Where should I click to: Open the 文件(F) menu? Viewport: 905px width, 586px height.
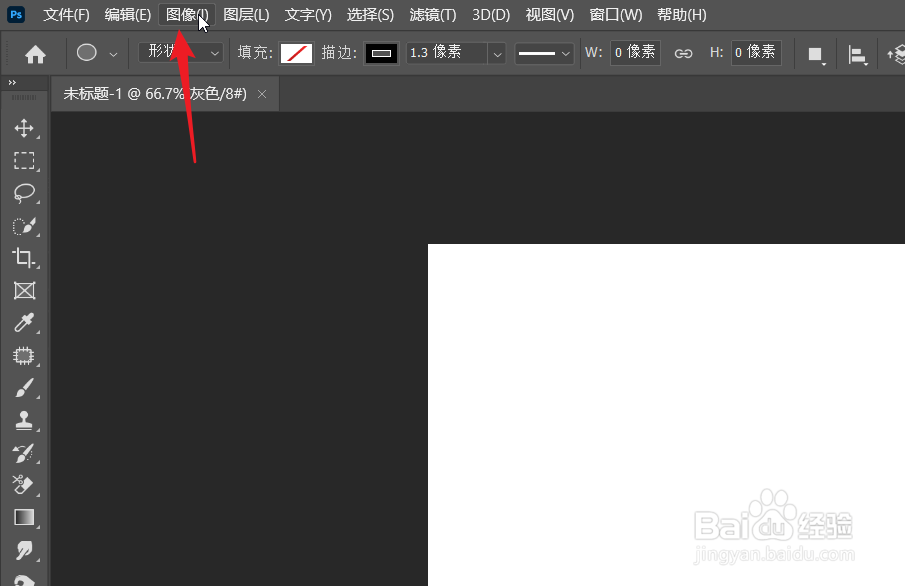click(66, 14)
